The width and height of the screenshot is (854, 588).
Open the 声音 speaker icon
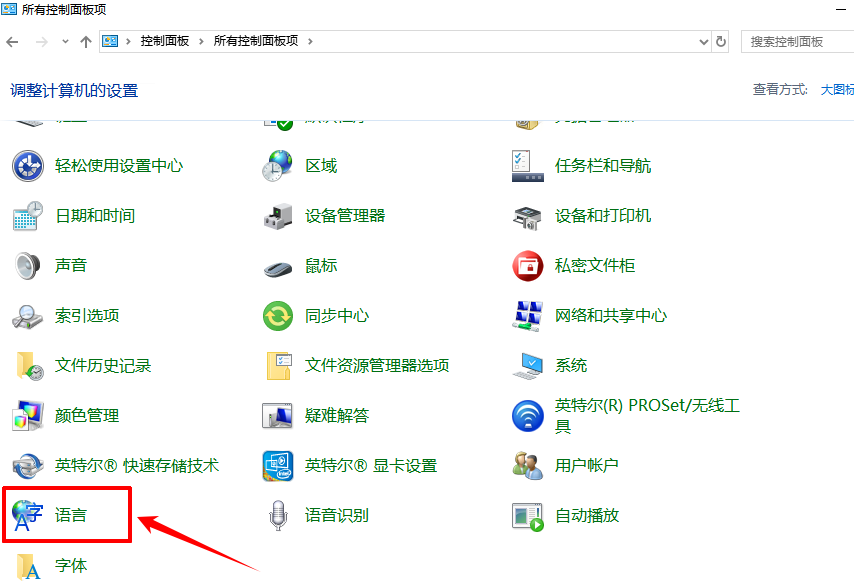point(28,266)
